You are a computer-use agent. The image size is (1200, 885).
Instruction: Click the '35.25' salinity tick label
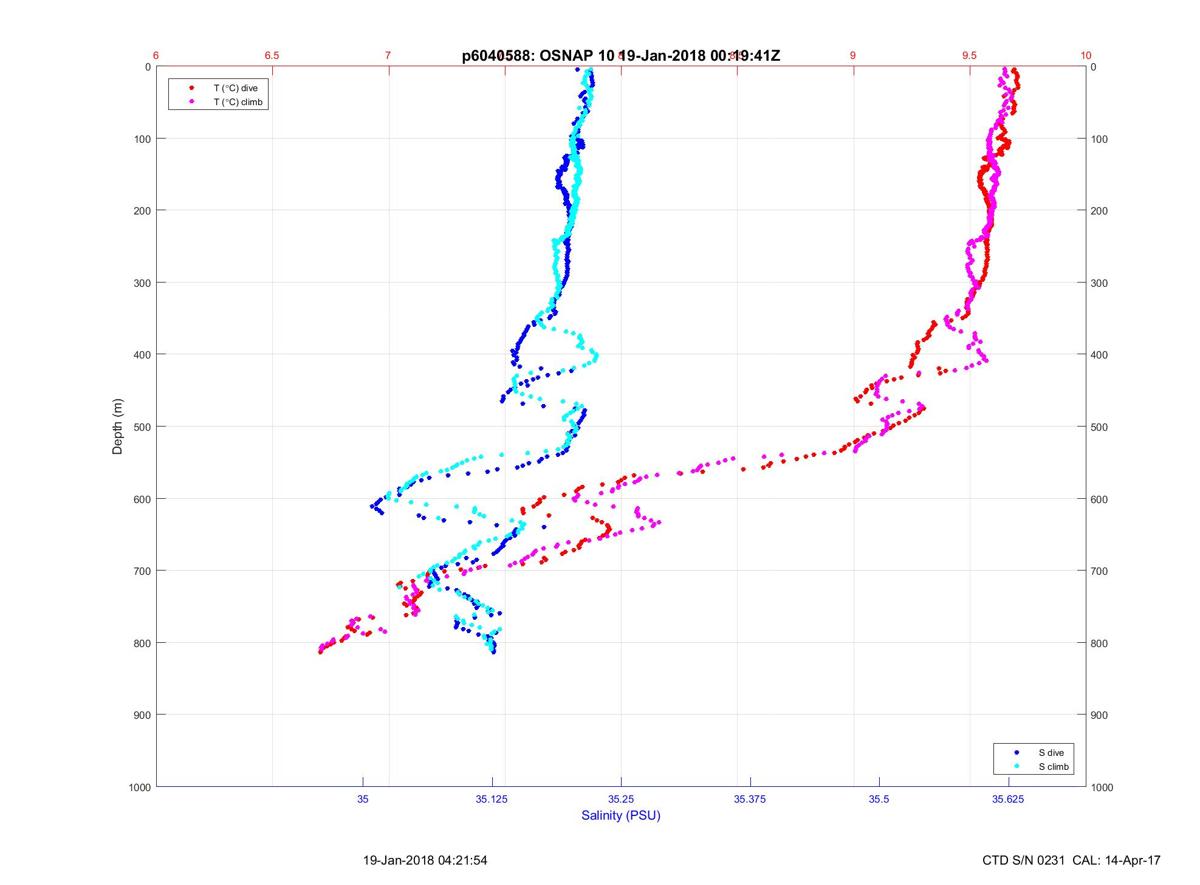point(621,799)
